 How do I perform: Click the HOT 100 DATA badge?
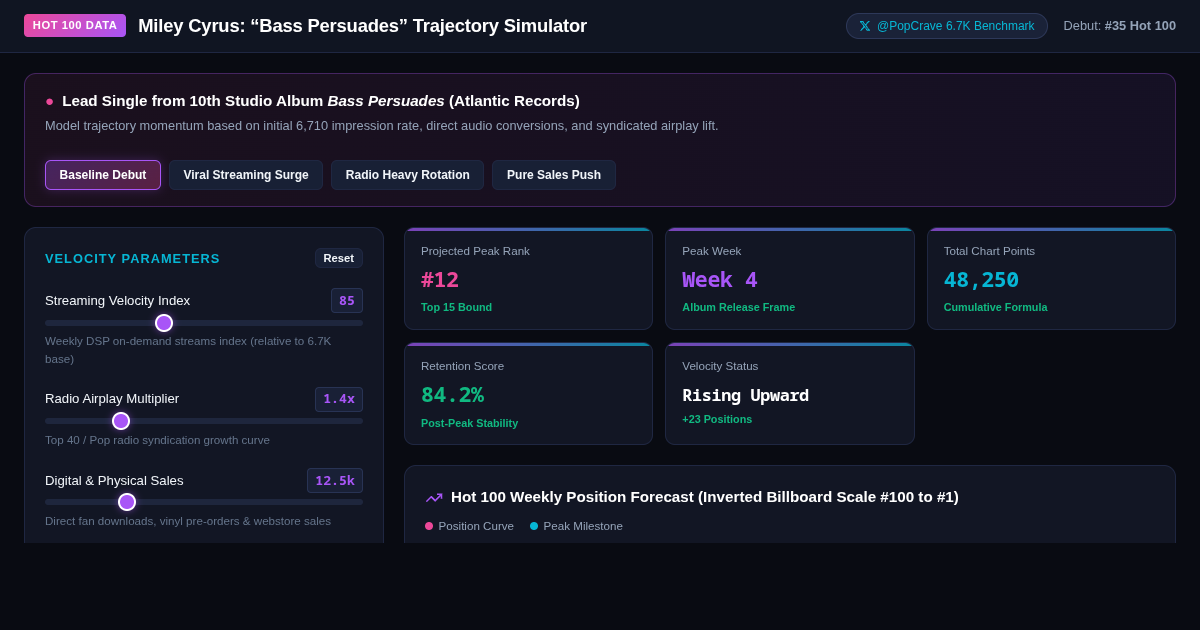(x=75, y=25)
